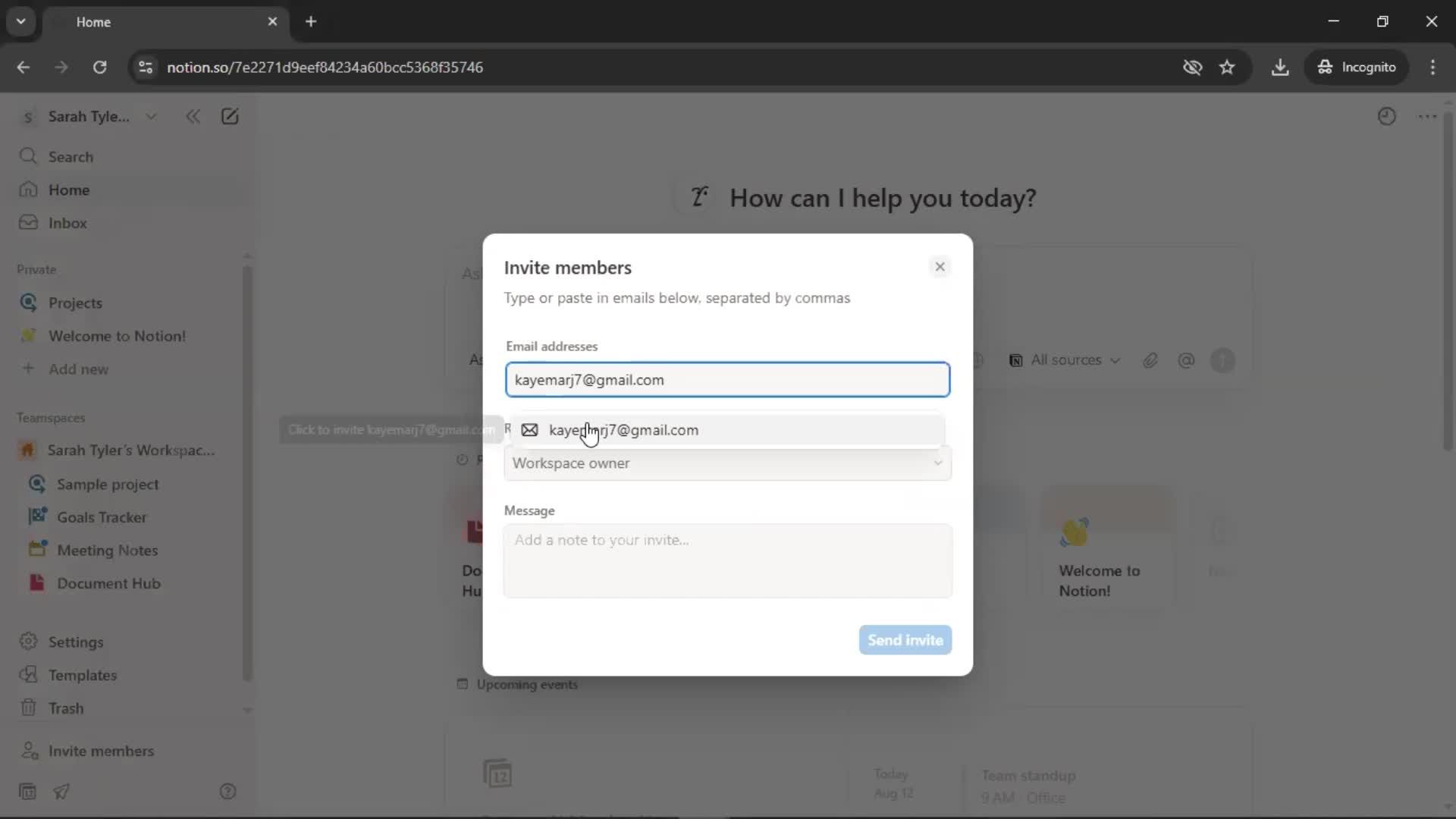The image size is (1456, 819).
Task: Open the history clock icon
Action: (x=1387, y=117)
